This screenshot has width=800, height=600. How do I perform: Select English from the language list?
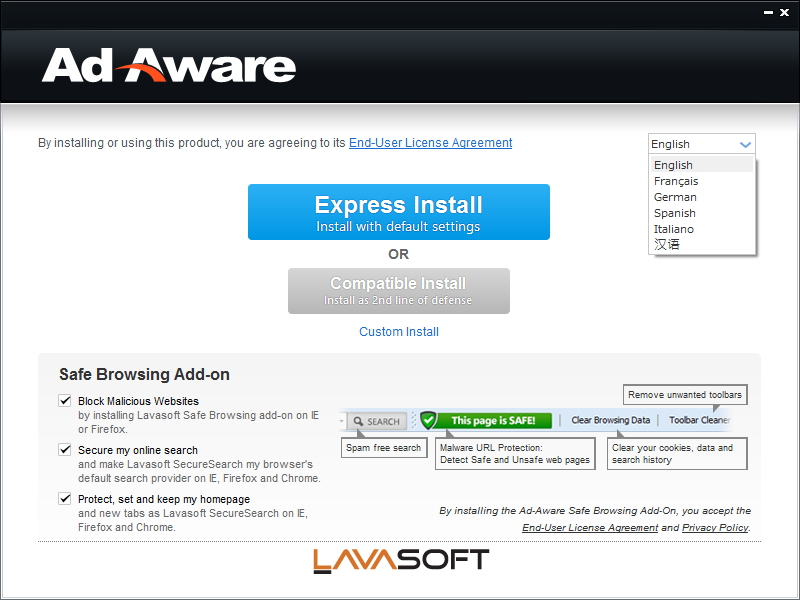coord(702,165)
